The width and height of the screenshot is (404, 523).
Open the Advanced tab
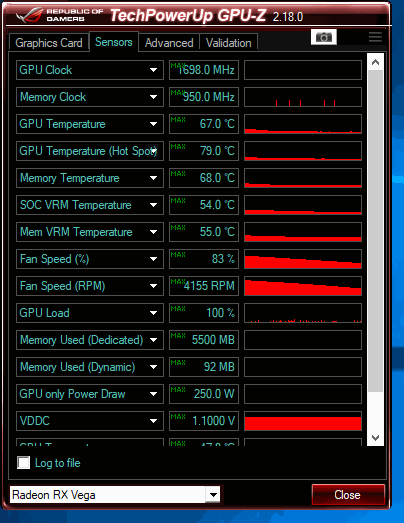[x=169, y=43]
